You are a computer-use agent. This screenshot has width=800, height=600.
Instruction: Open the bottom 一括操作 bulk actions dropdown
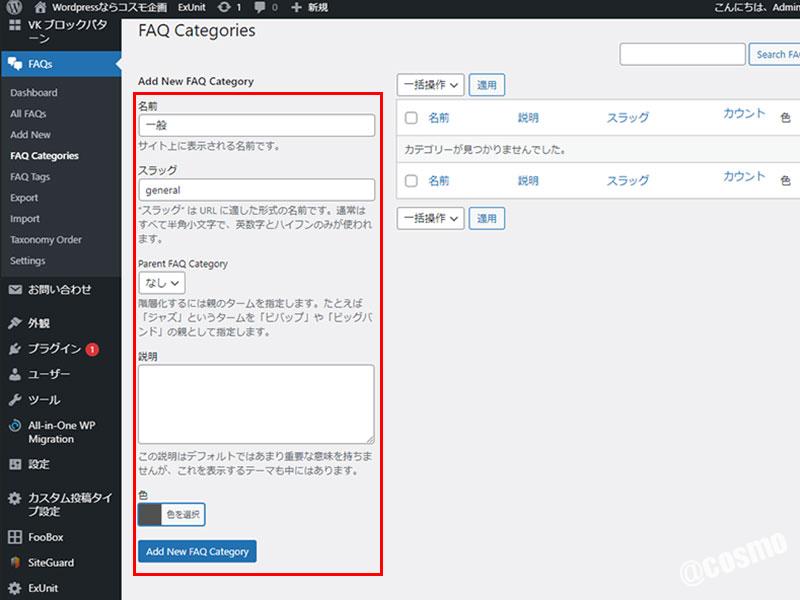pyautogui.click(x=431, y=218)
